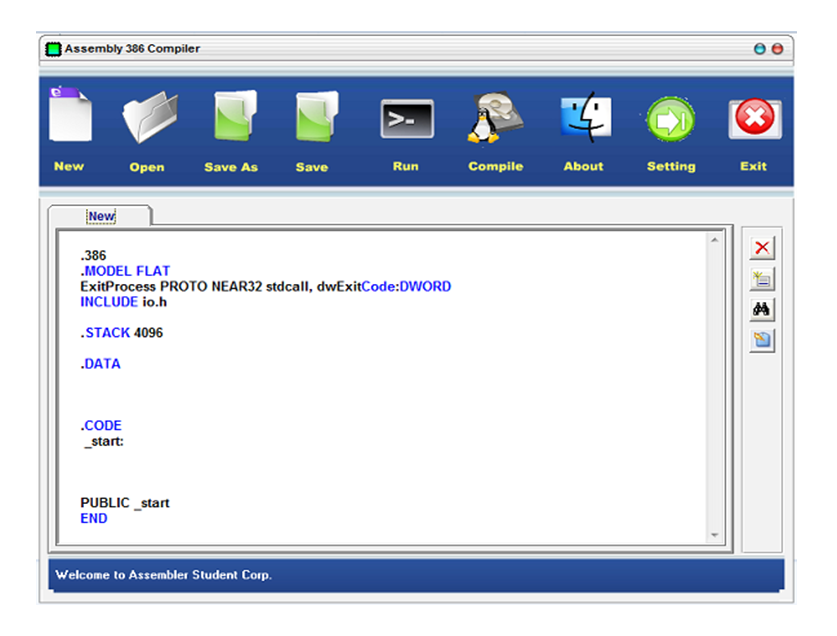The image size is (837, 636).
Task: Click the Save As green folder icon
Action: [x=235, y=116]
